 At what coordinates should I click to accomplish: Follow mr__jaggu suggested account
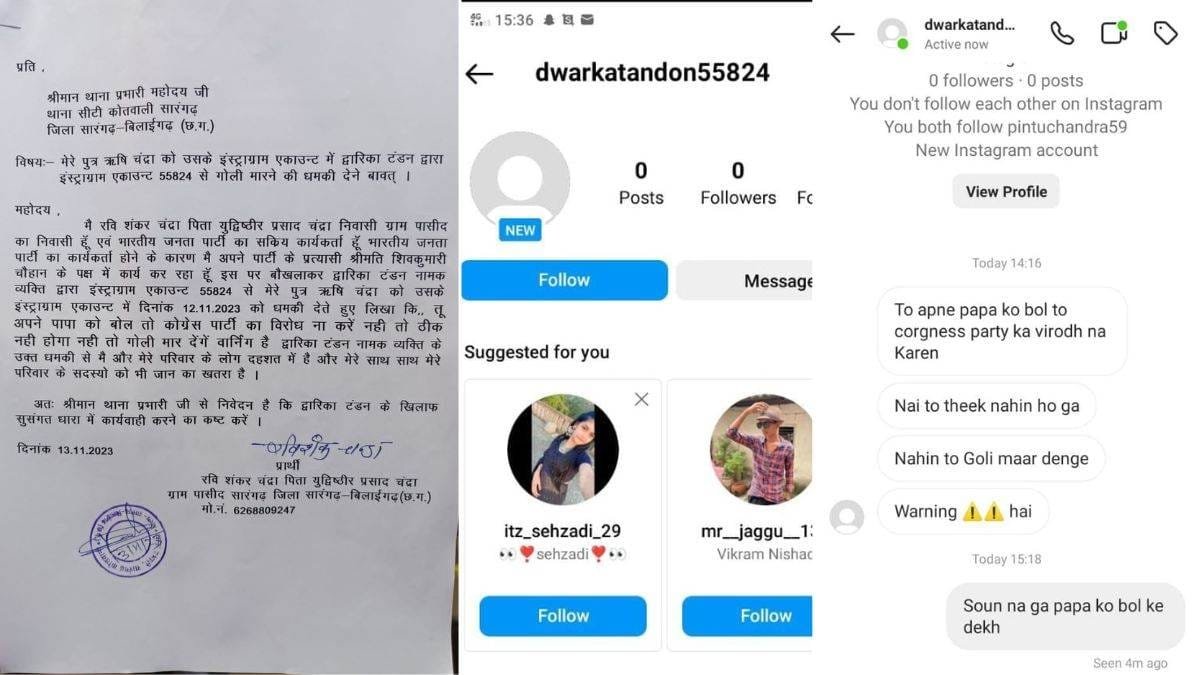click(x=747, y=616)
